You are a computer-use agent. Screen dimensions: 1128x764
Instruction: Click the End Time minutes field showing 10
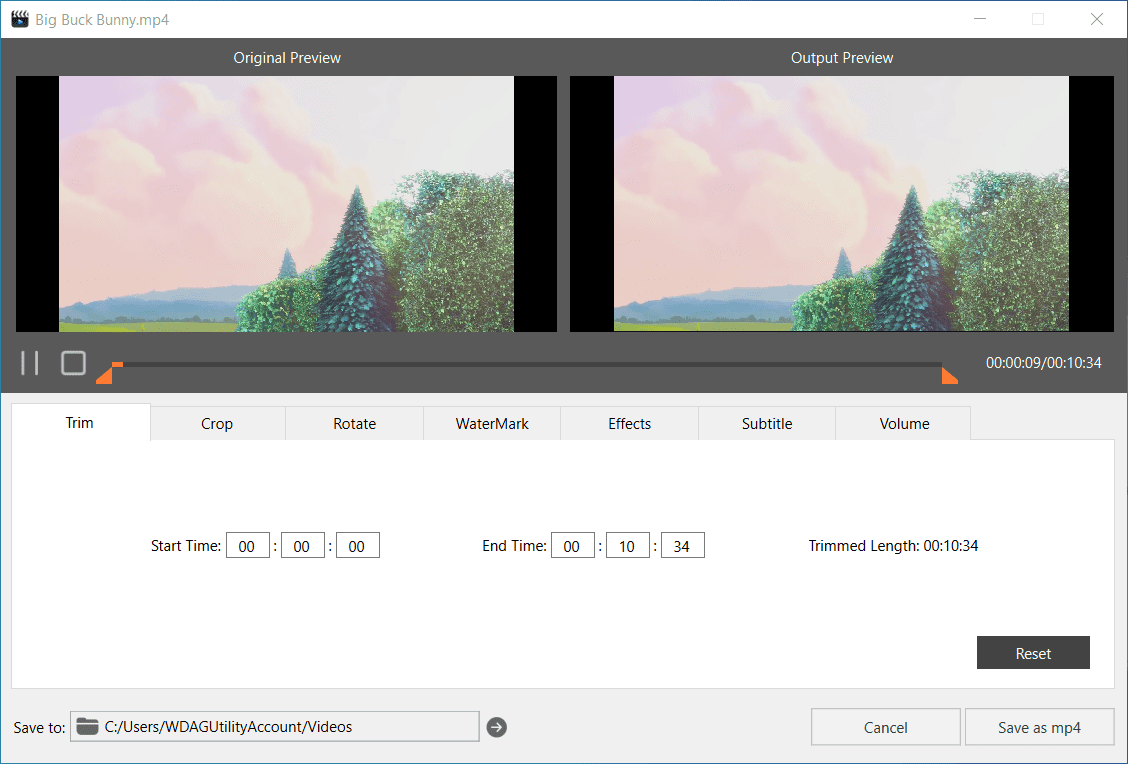click(628, 545)
